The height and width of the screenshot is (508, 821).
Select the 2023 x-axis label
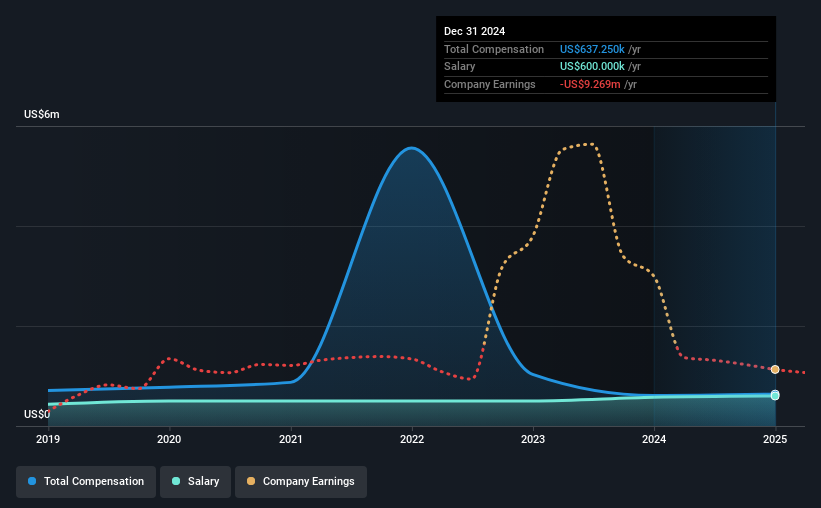coord(533,439)
